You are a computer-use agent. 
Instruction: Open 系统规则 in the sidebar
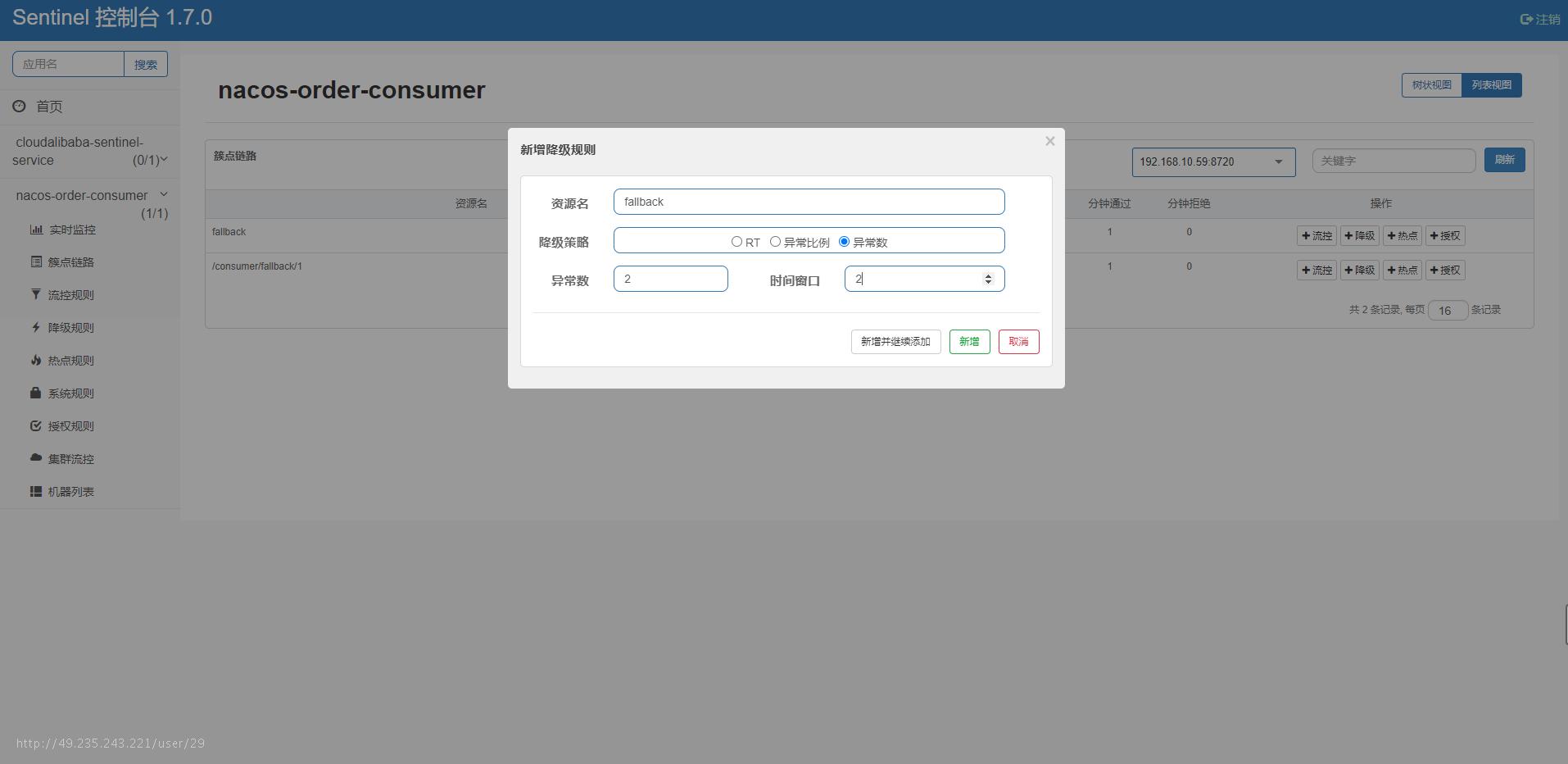point(70,393)
